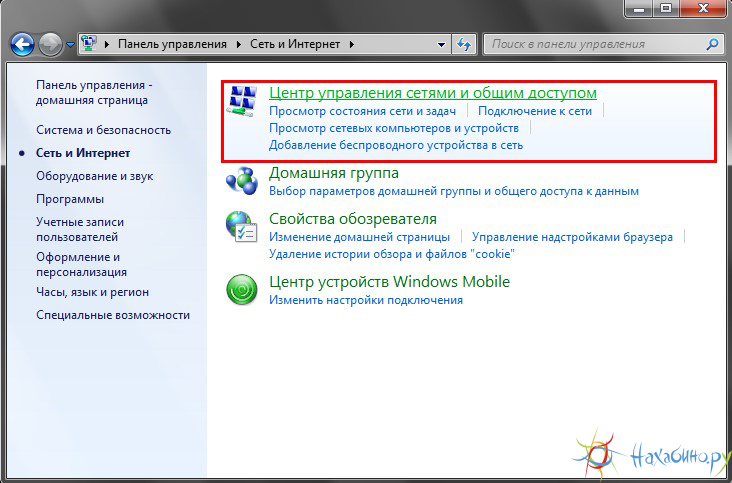Viewport: 732px width, 483px height.
Task: Open Просмотр состояния сети и задач
Action: pos(363,111)
